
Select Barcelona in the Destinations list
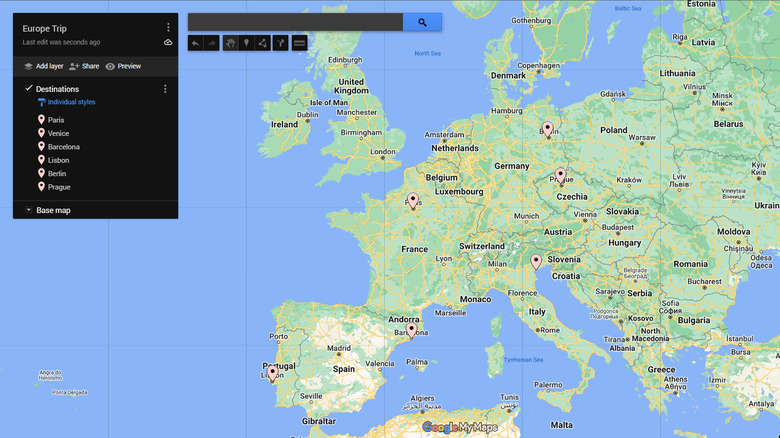point(63,147)
